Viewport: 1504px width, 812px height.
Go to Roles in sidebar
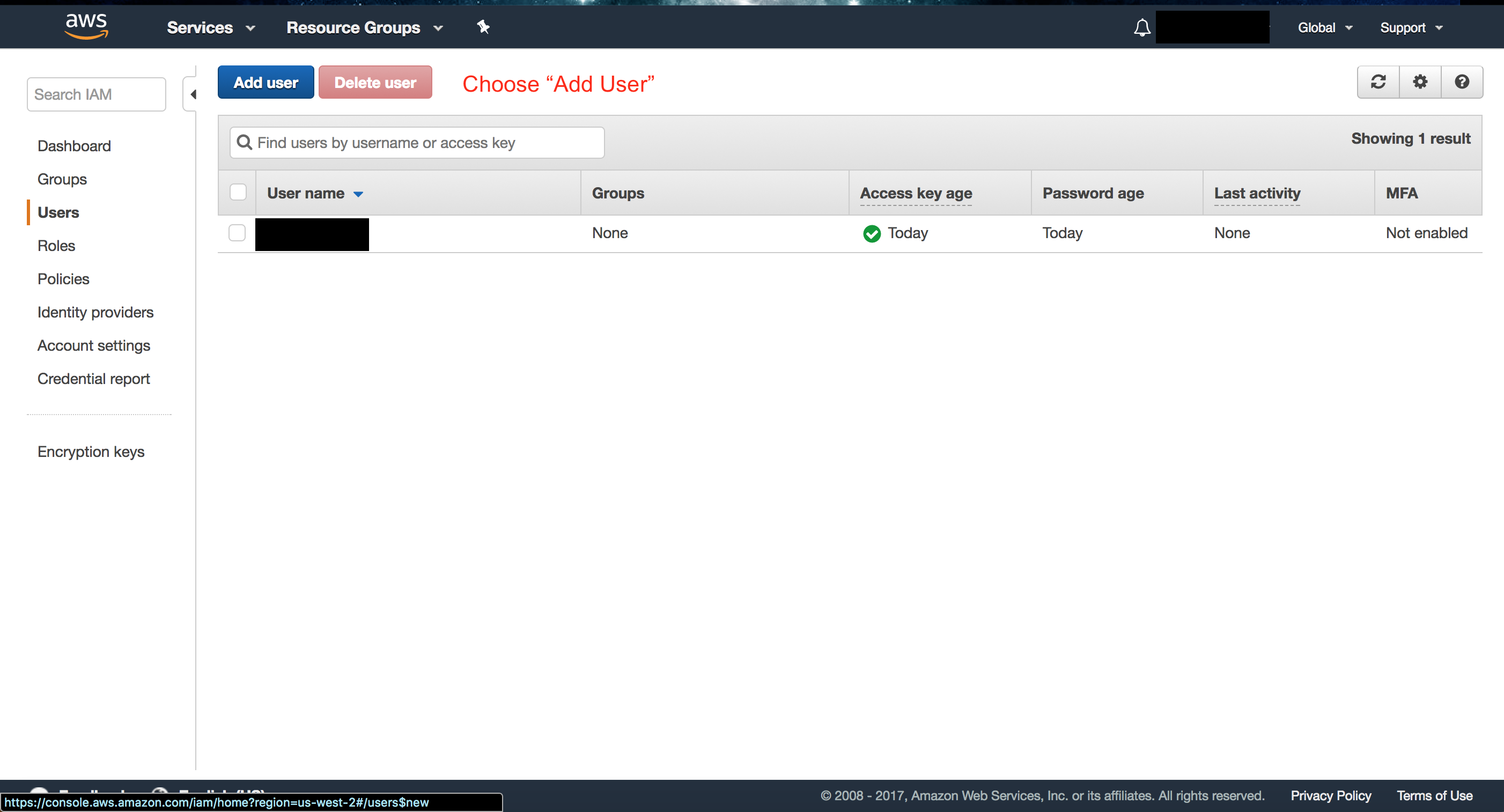(x=56, y=246)
